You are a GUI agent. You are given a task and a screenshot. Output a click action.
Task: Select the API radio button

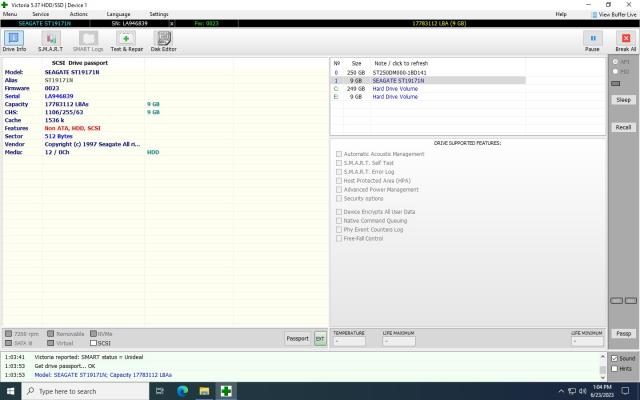[x=615, y=62]
